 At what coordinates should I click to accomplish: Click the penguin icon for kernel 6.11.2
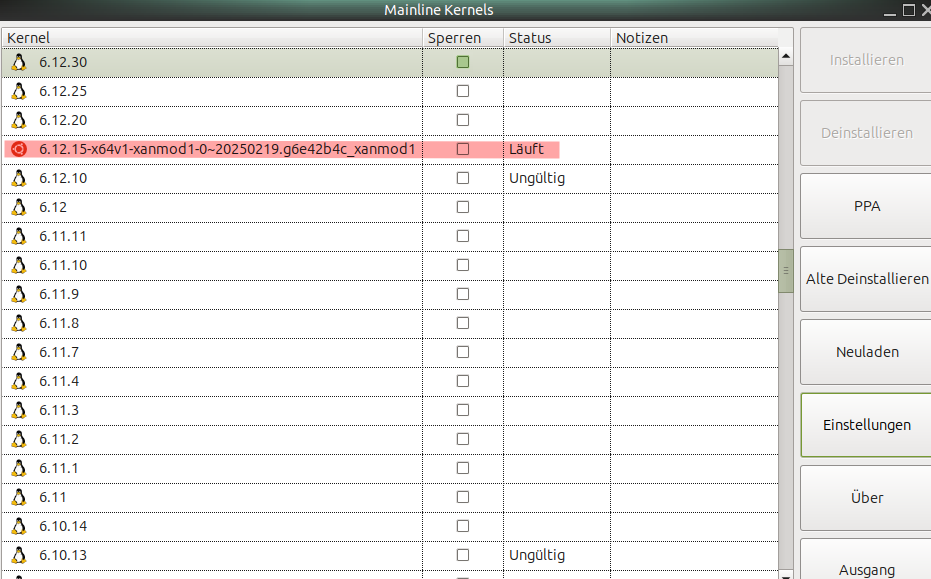(19, 439)
